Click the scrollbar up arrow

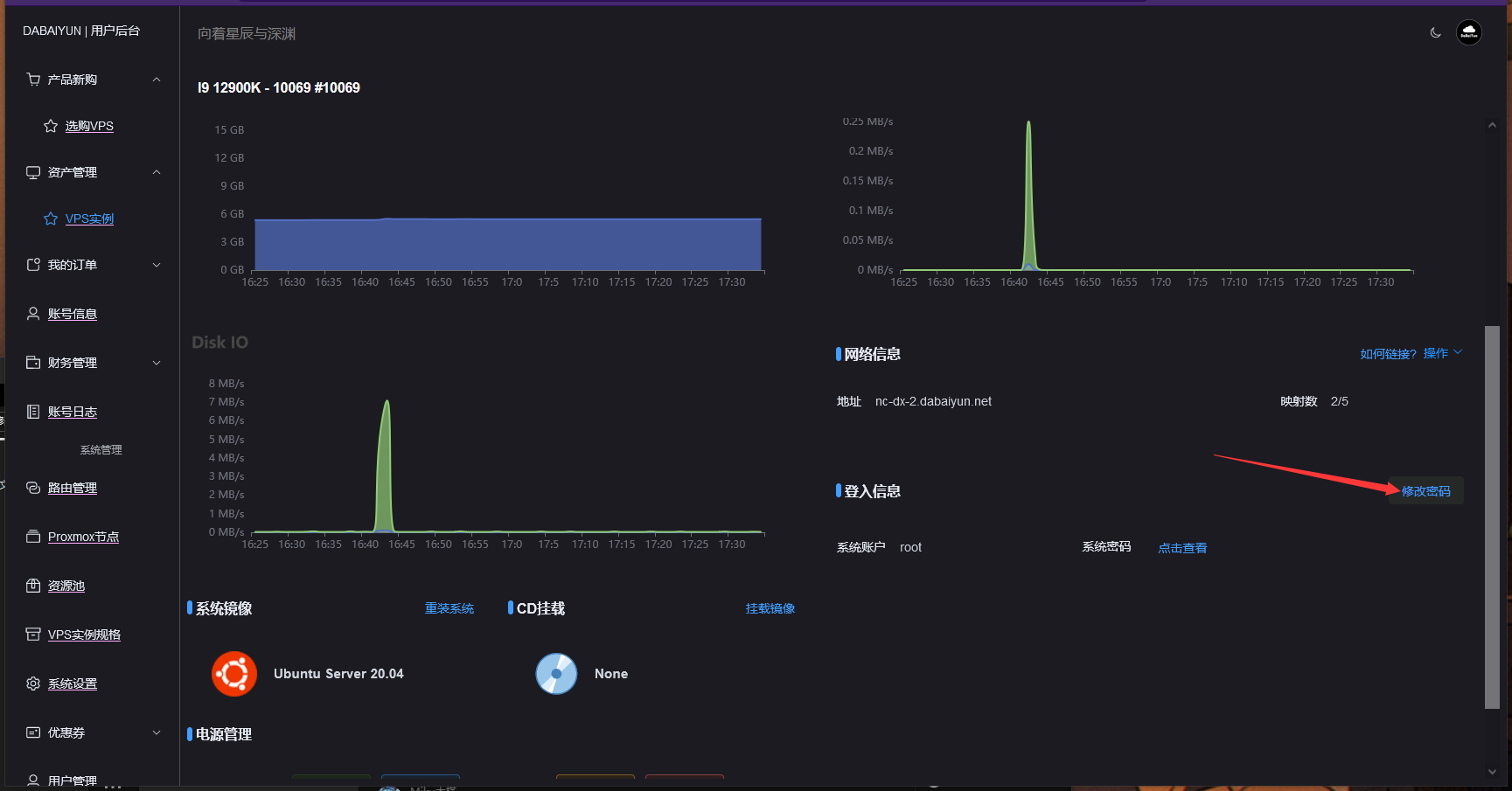[1492, 126]
